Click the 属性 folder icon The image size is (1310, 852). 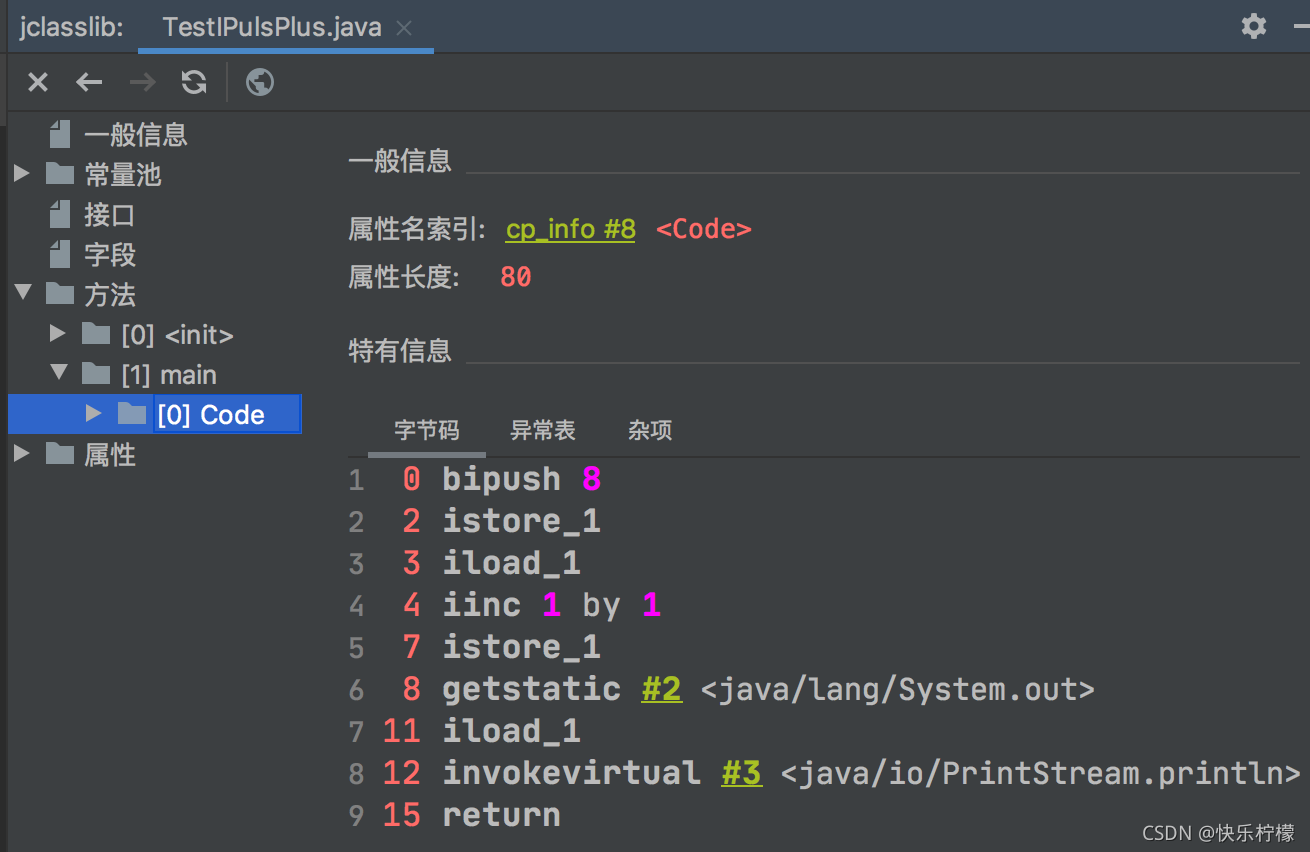[60, 454]
